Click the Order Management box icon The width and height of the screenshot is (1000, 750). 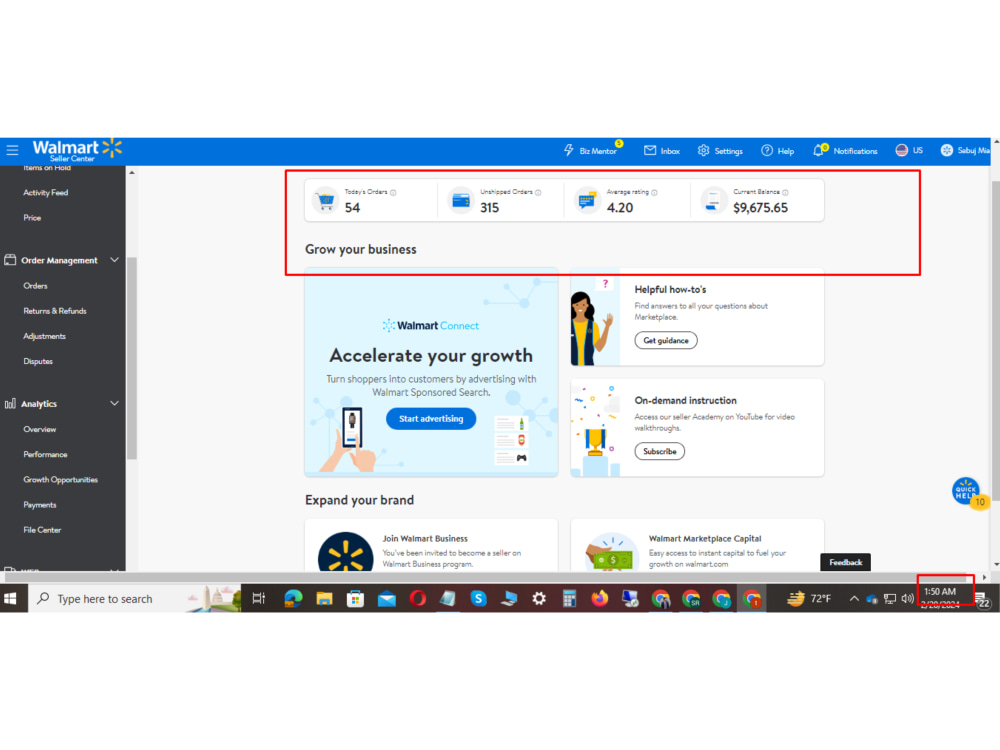[10, 260]
